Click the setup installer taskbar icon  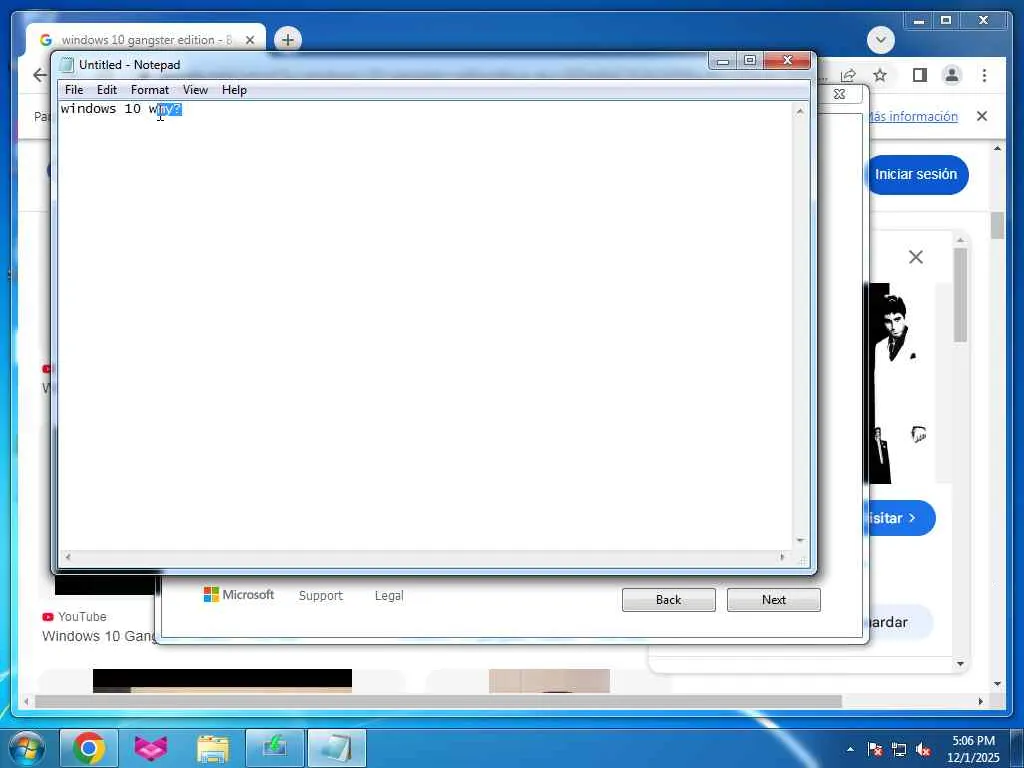[275, 748]
